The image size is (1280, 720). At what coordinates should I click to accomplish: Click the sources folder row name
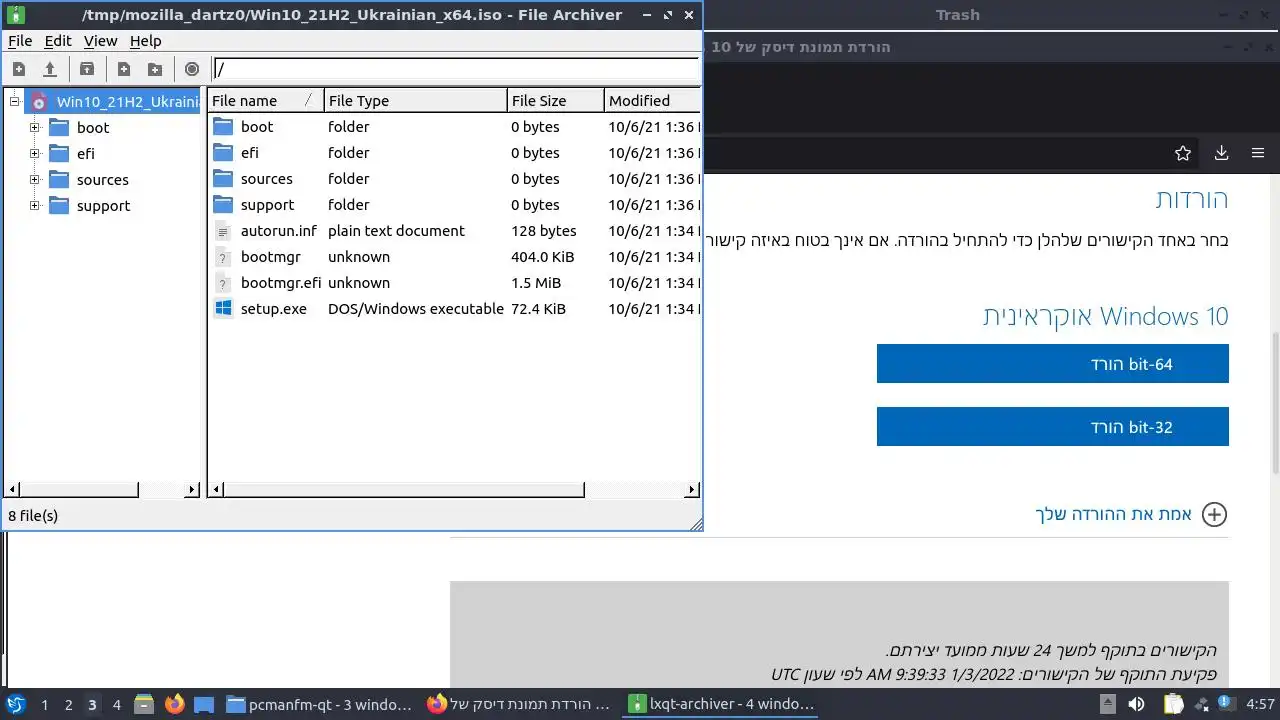(x=267, y=179)
